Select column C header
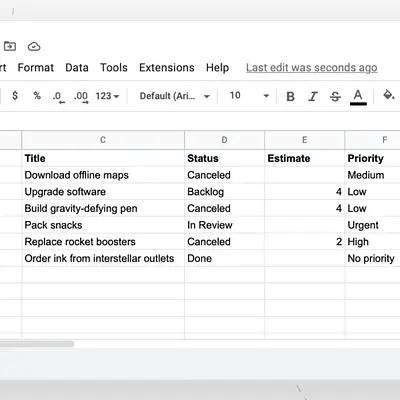400x400 pixels. click(x=103, y=140)
